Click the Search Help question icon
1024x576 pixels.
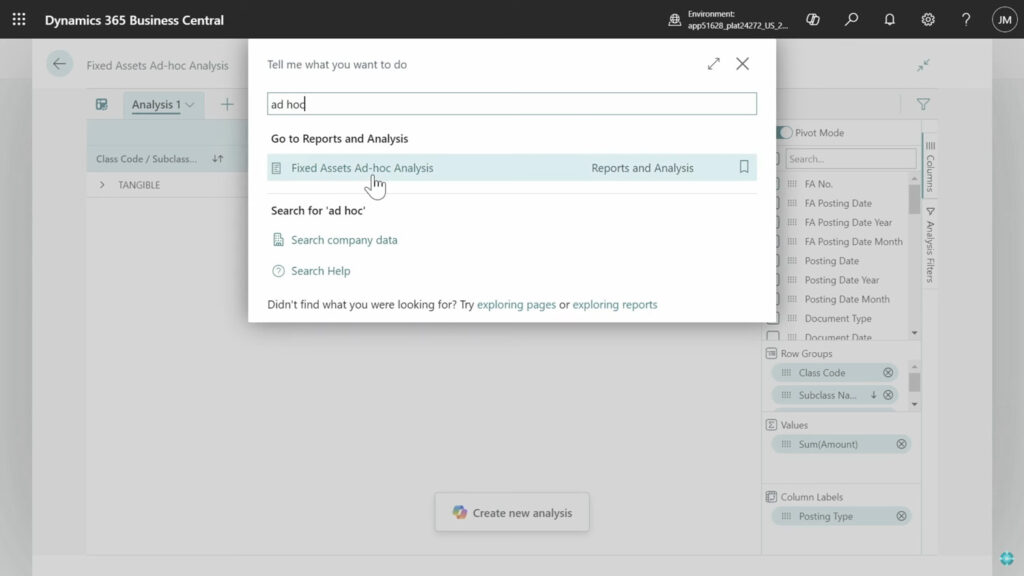(x=278, y=270)
